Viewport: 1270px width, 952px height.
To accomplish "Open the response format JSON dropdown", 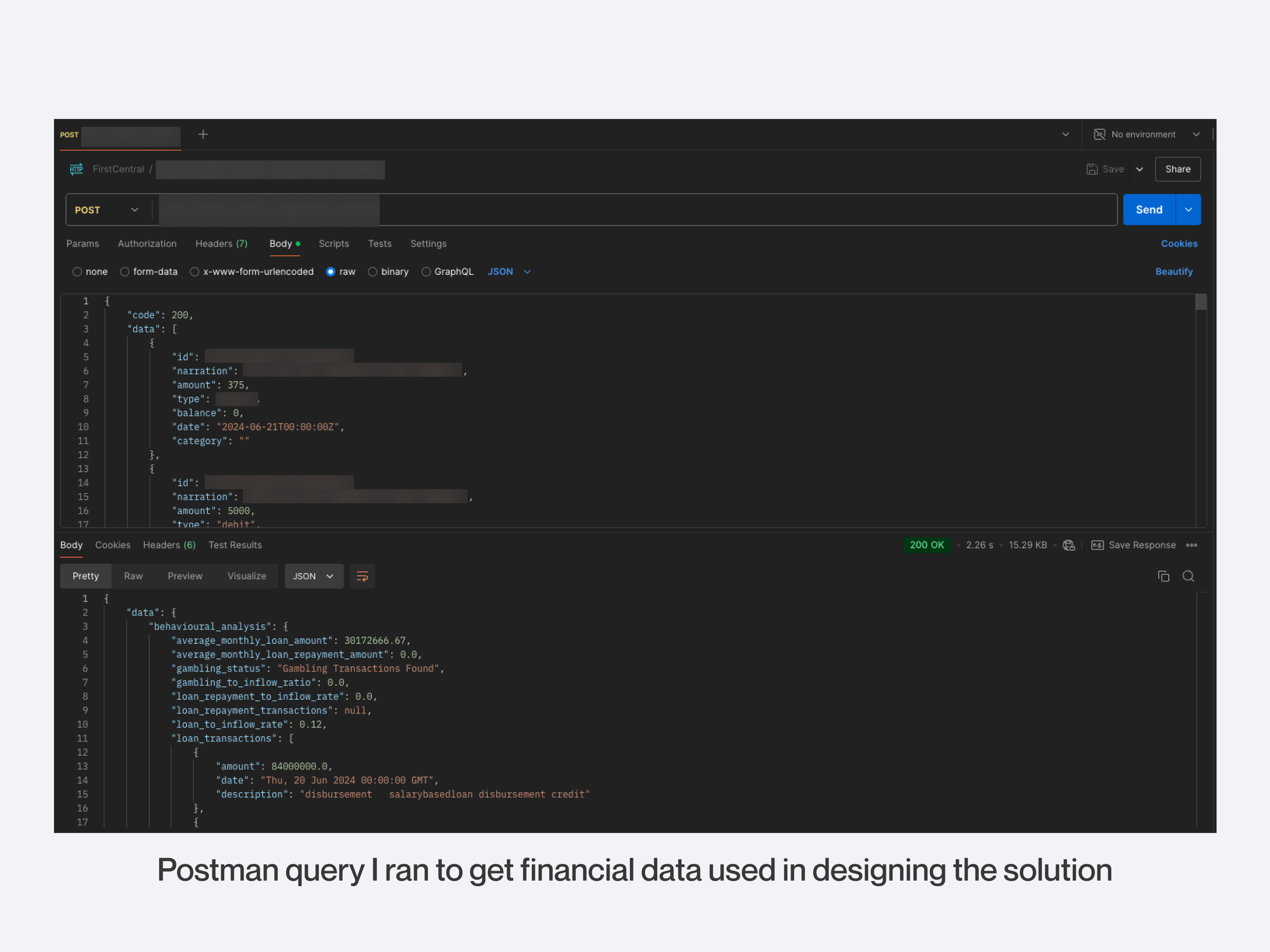I will [x=314, y=576].
